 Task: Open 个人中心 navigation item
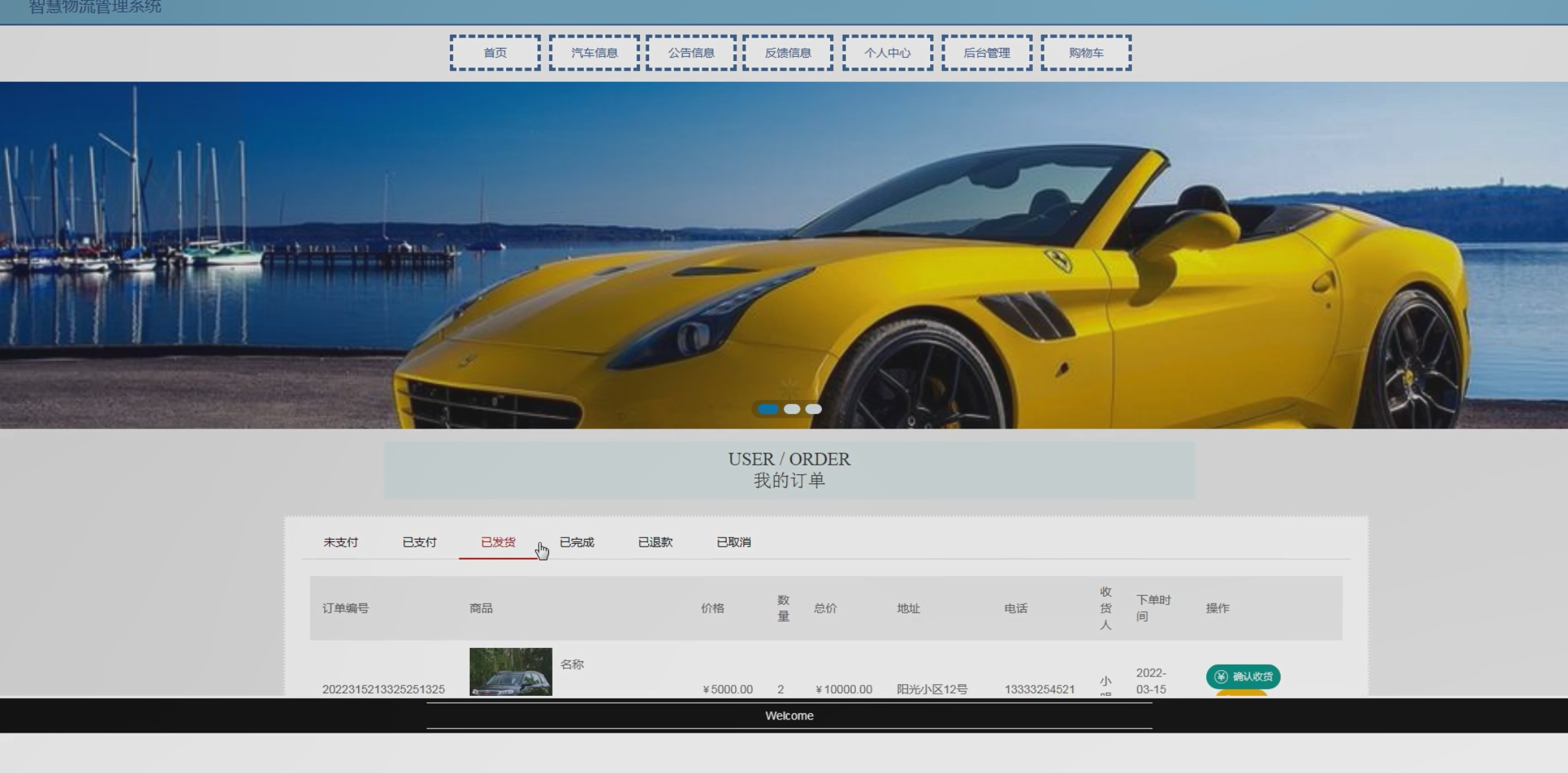(x=887, y=53)
